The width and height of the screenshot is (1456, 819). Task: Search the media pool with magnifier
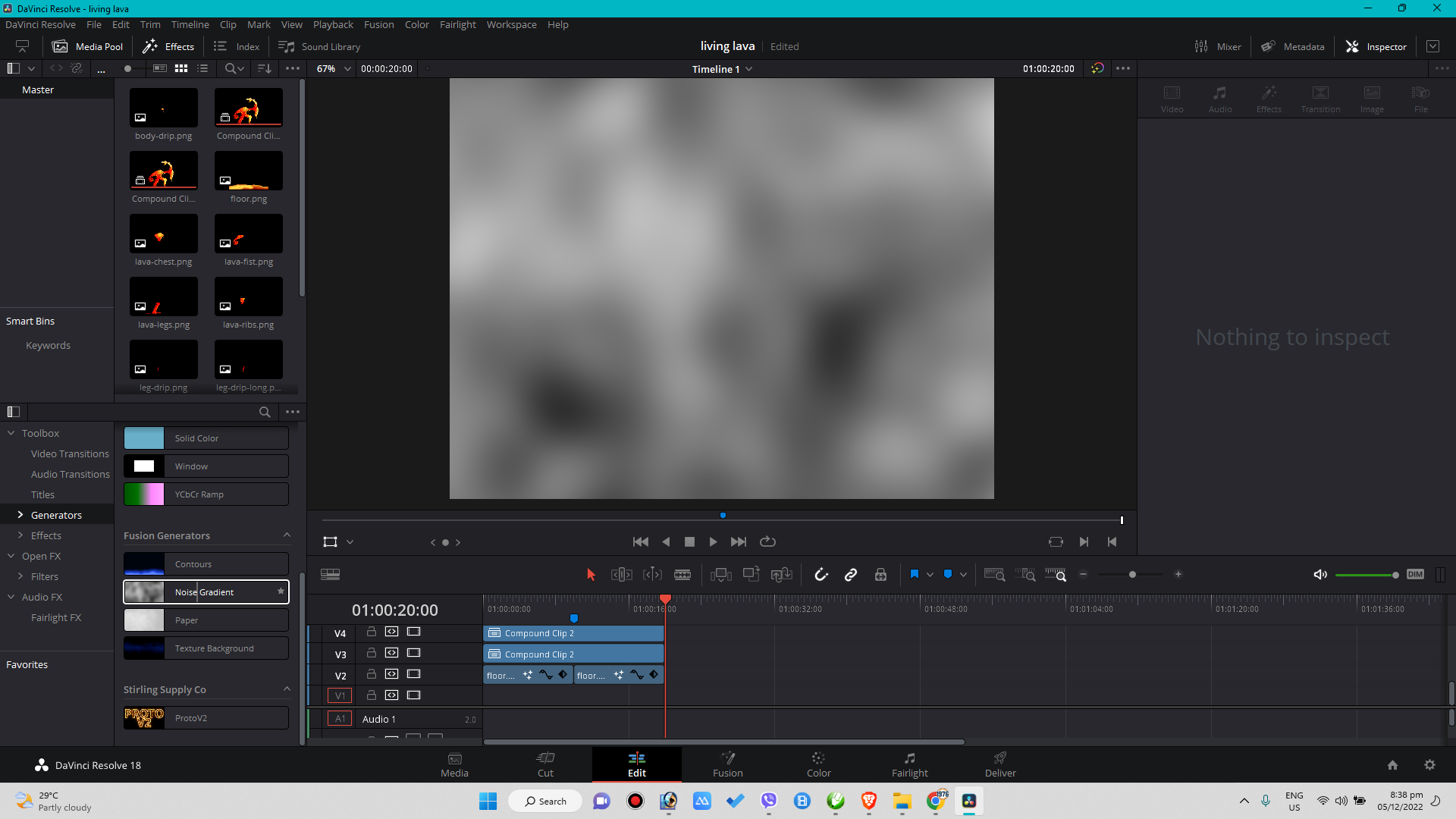(x=231, y=68)
